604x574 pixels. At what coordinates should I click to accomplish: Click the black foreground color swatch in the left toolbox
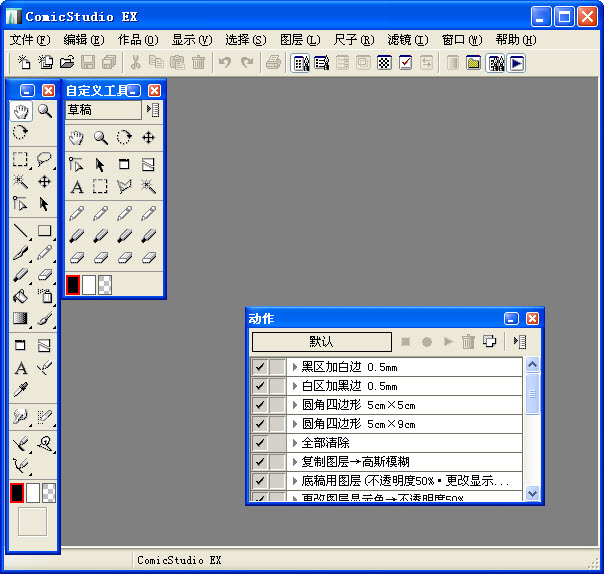(17, 493)
